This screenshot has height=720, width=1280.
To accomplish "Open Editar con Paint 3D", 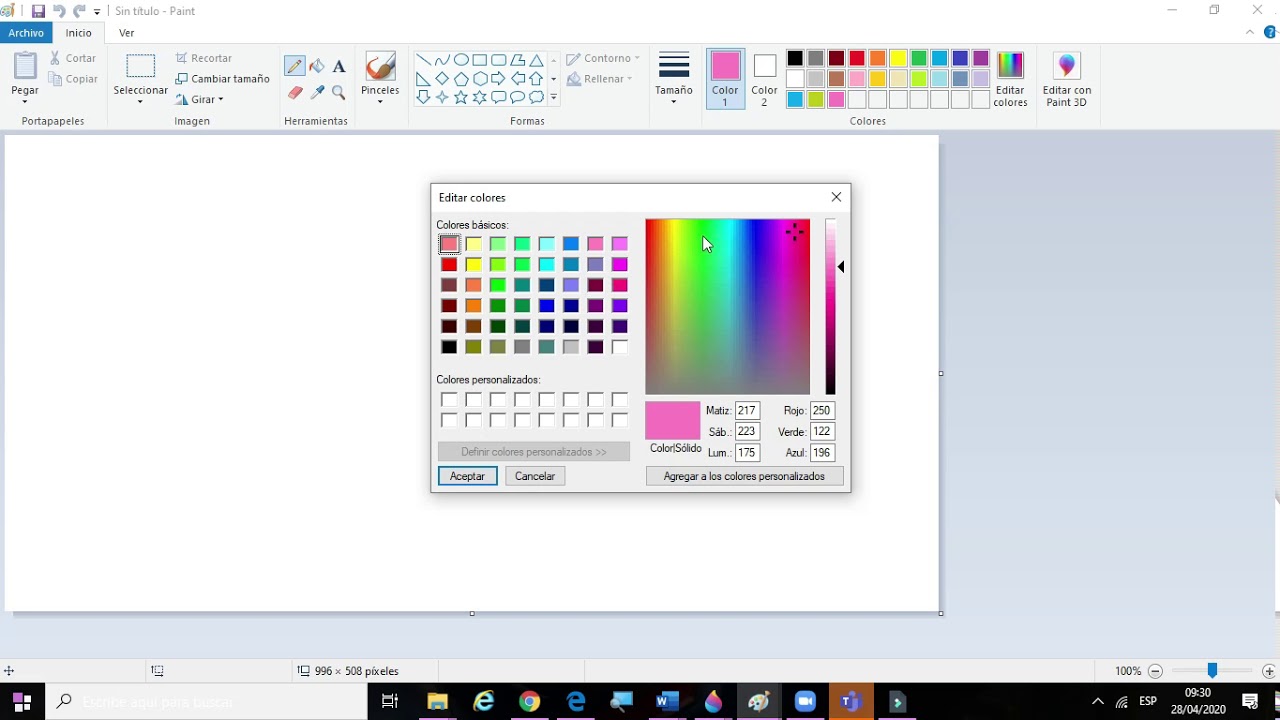I will click(x=1066, y=79).
